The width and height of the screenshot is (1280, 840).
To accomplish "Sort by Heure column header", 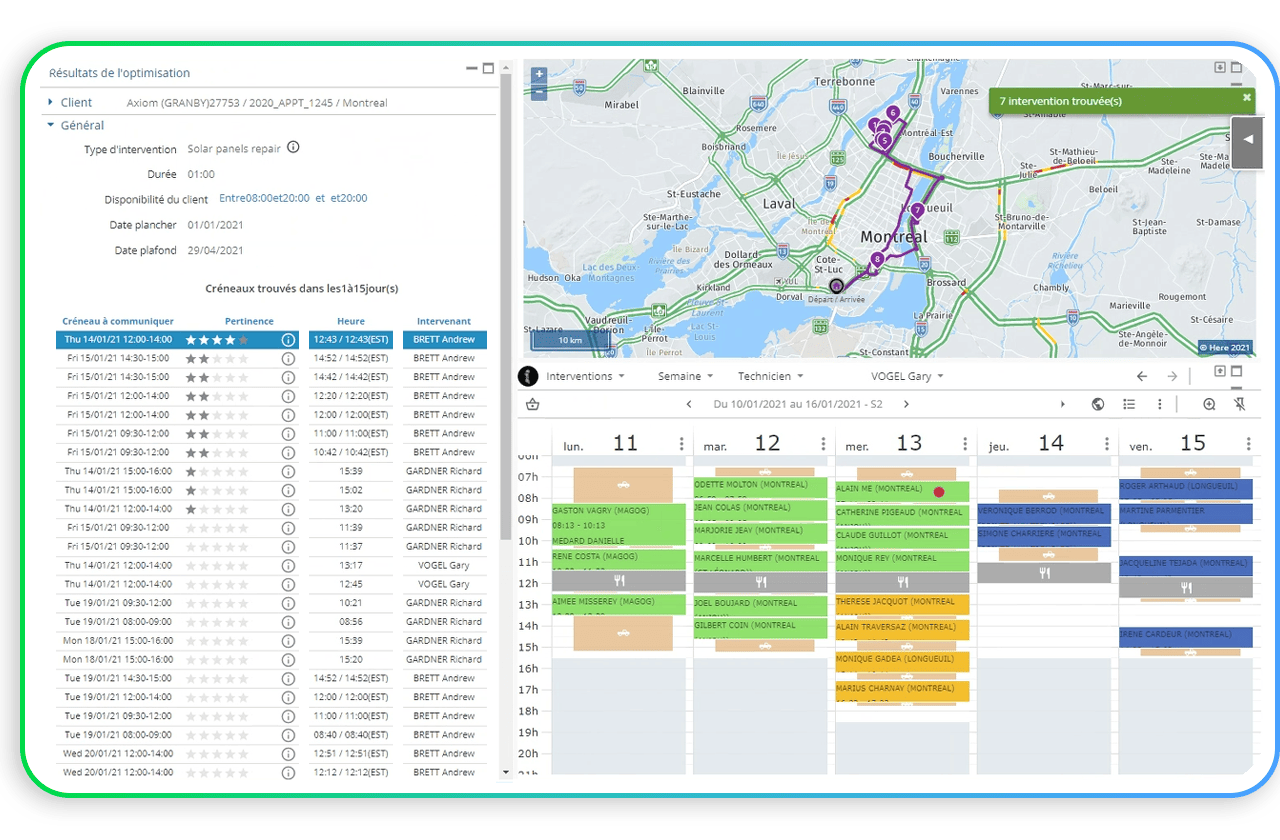I will (x=351, y=321).
